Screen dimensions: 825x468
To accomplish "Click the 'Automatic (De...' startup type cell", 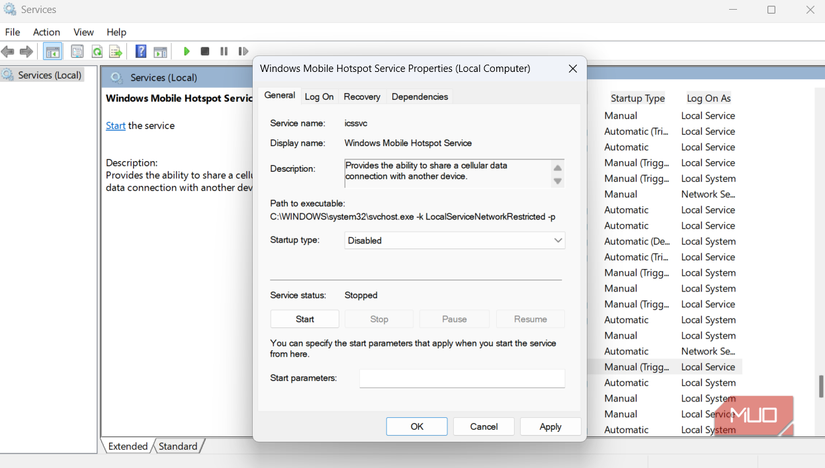I will click(637, 242).
